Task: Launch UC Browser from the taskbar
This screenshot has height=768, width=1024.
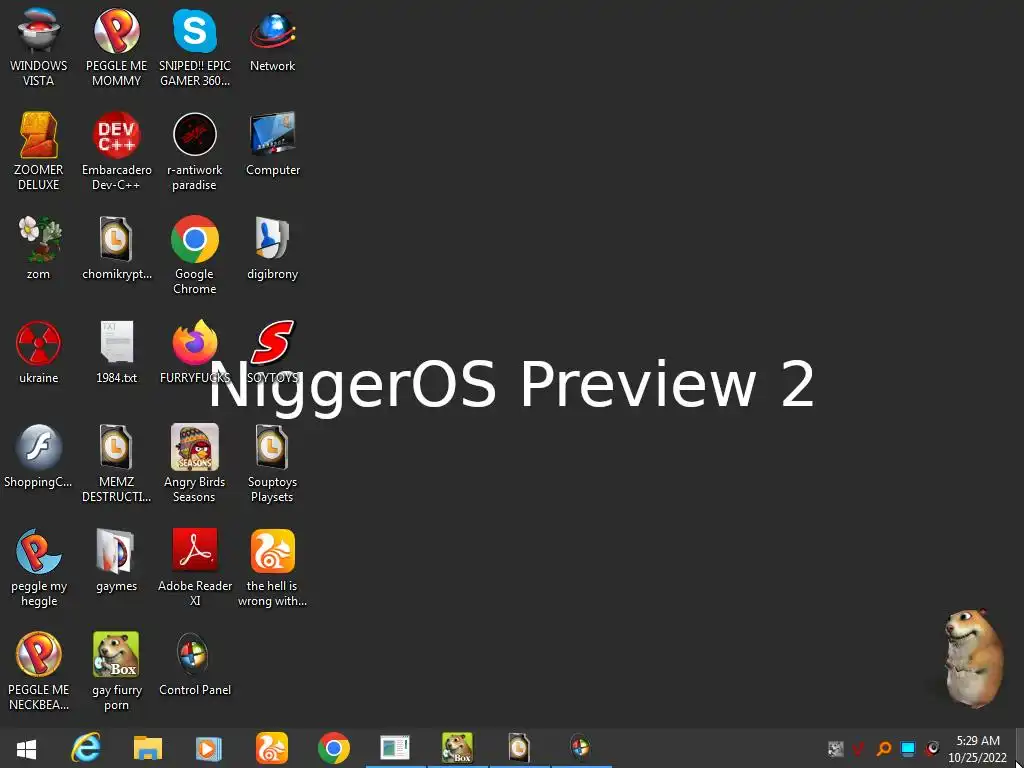Action: [272, 748]
